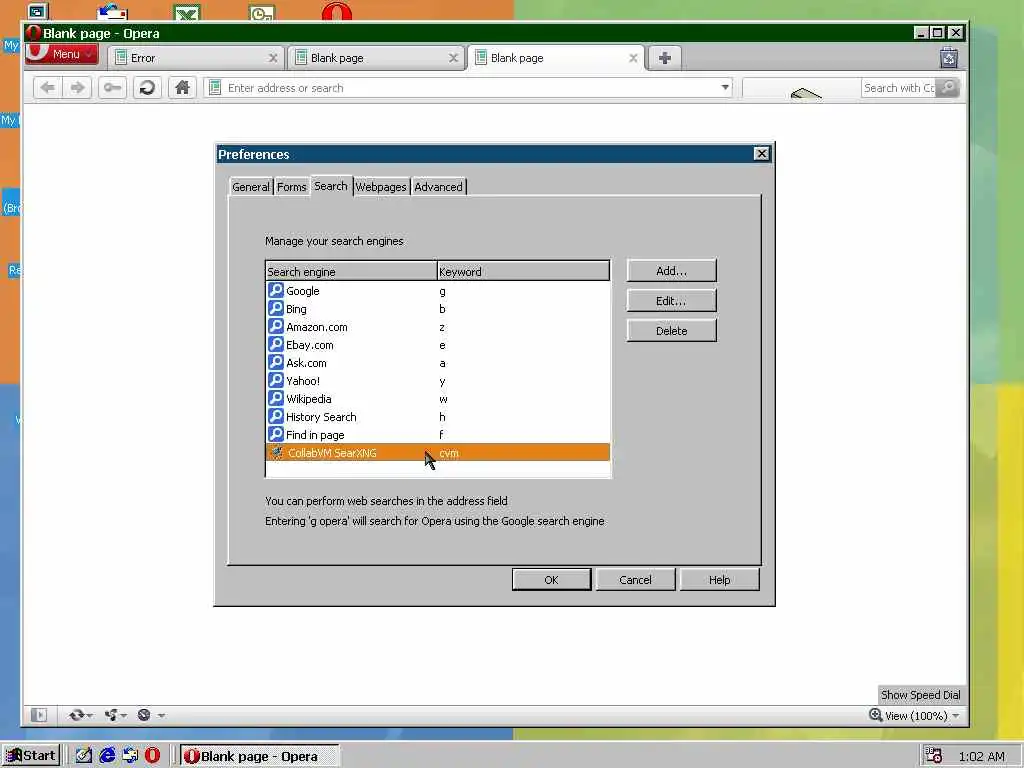Image resolution: width=1024 pixels, height=768 pixels.
Task: Click the system tray icon near clock
Action: tap(933, 756)
